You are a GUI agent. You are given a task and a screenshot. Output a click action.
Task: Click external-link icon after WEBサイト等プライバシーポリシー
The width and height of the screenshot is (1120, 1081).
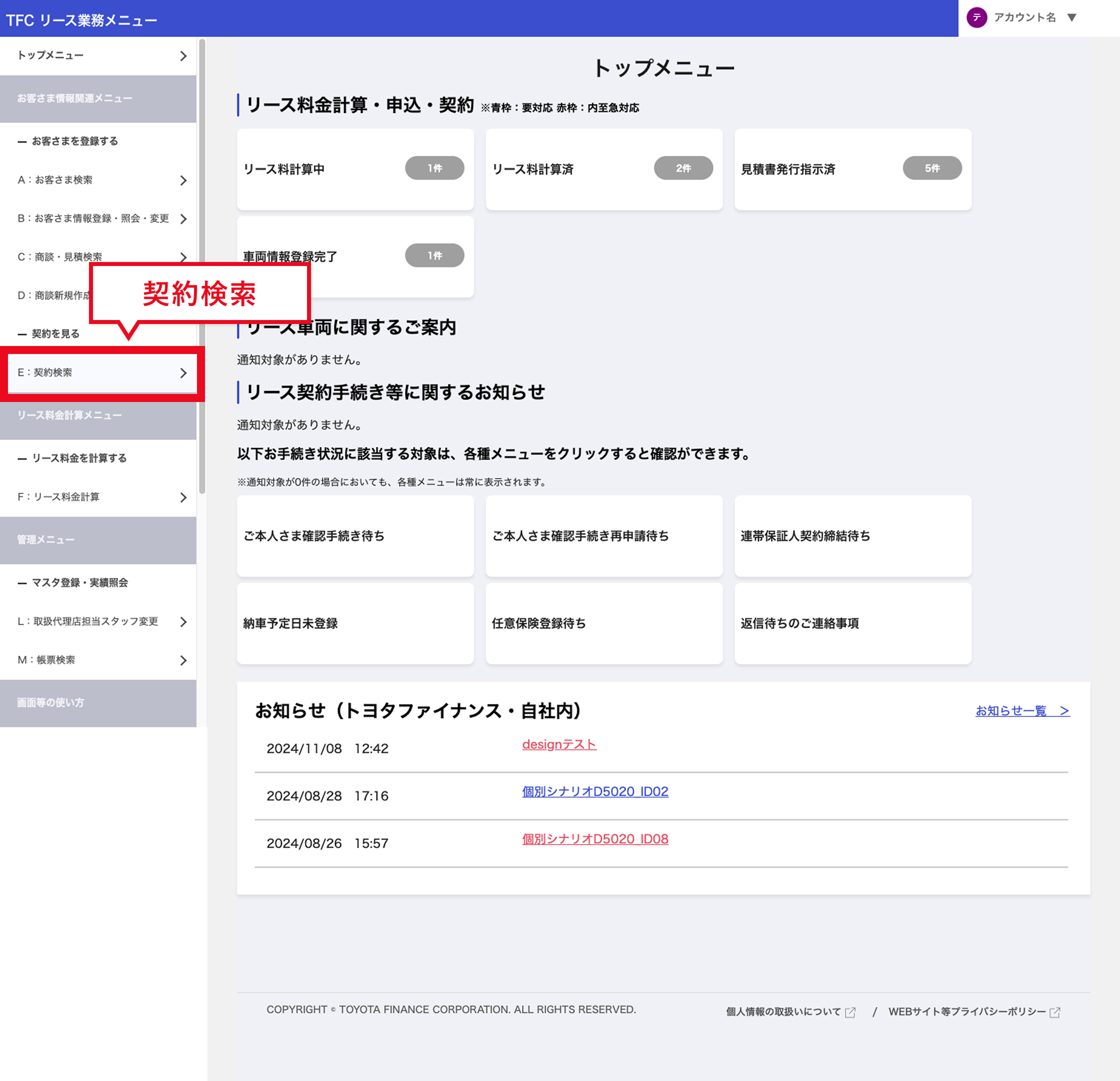point(1055,1012)
